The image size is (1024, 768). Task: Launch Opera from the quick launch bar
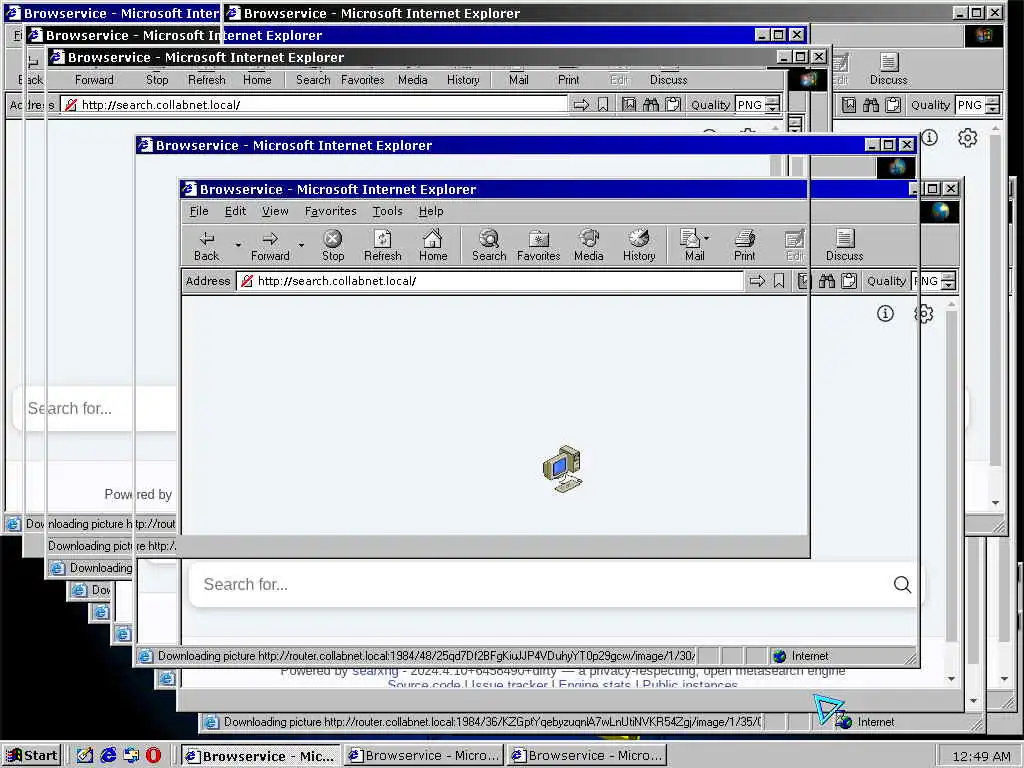click(153, 755)
